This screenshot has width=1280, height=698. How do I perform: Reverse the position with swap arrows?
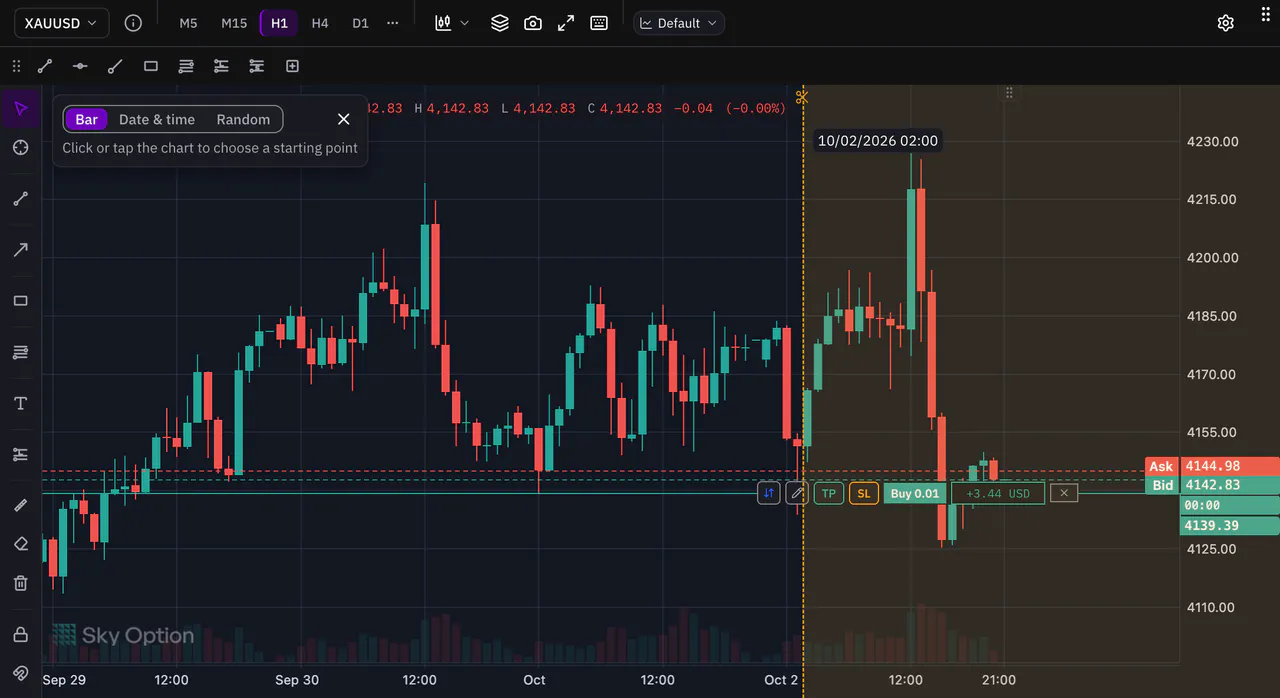[769, 493]
